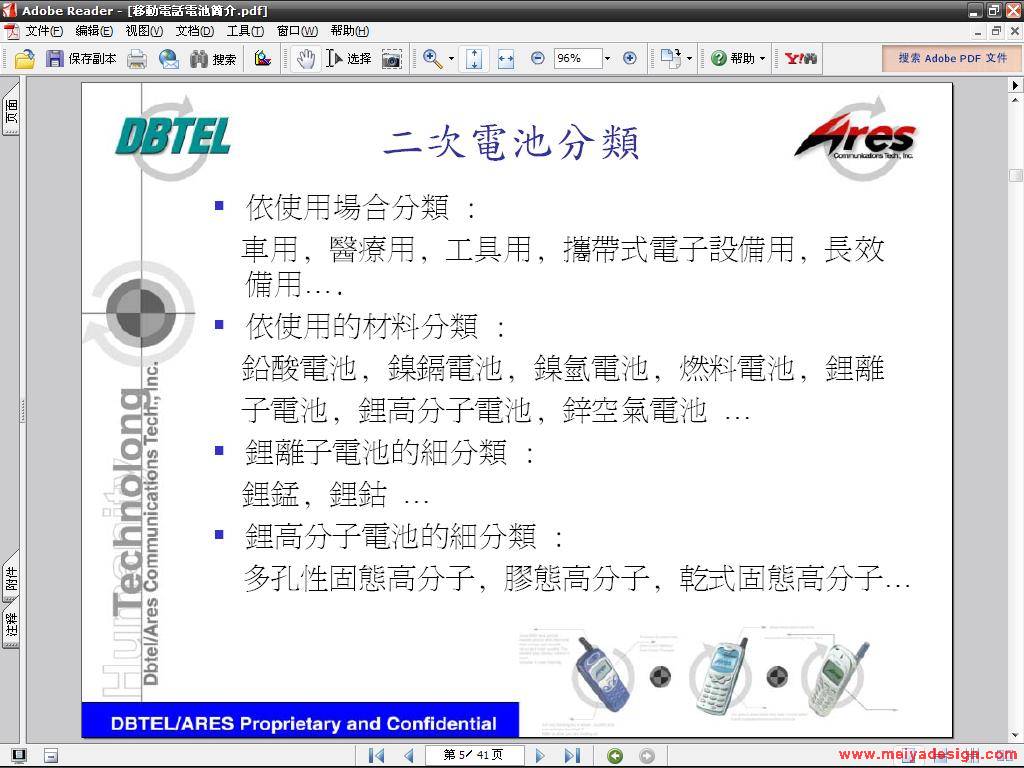Click the zoom out minus button

coord(537,58)
